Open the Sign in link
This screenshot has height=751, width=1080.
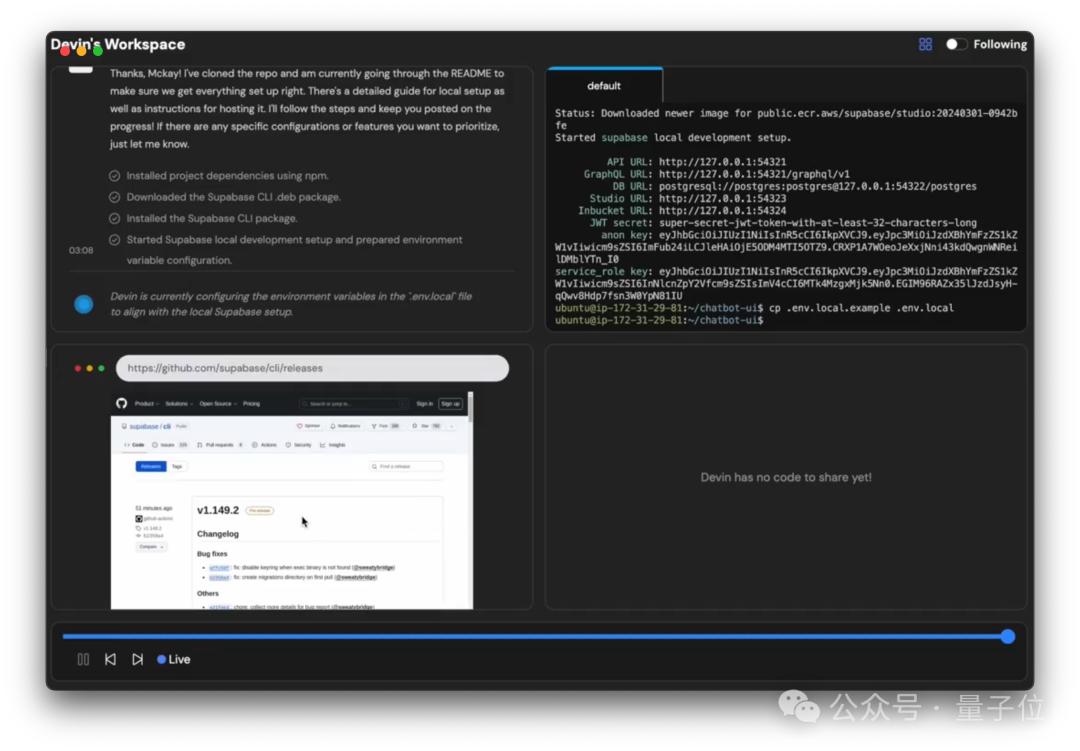pyautogui.click(x=424, y=404)
